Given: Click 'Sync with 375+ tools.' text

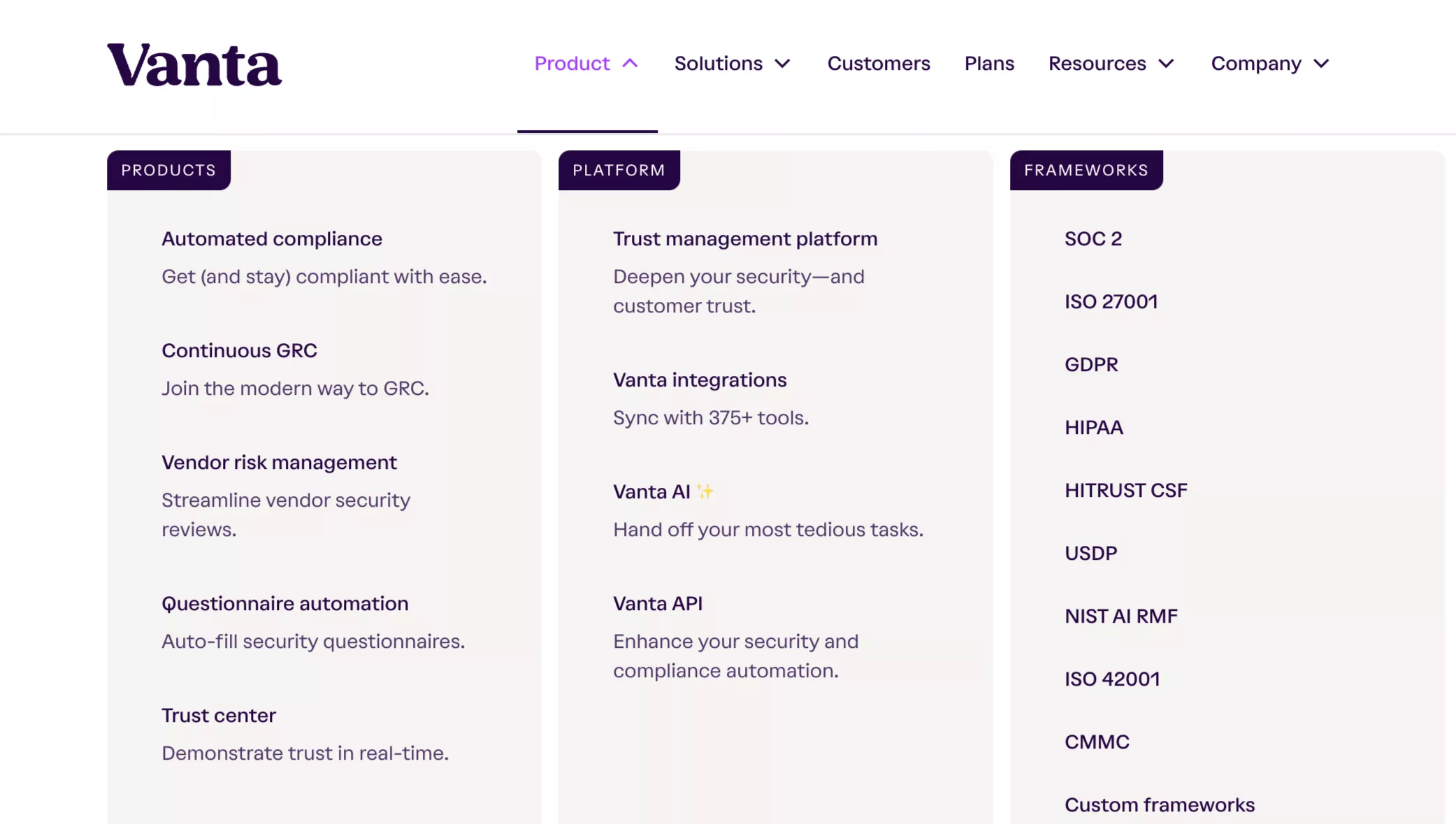Looking at the screenshot, I should (x=711, y=418).
